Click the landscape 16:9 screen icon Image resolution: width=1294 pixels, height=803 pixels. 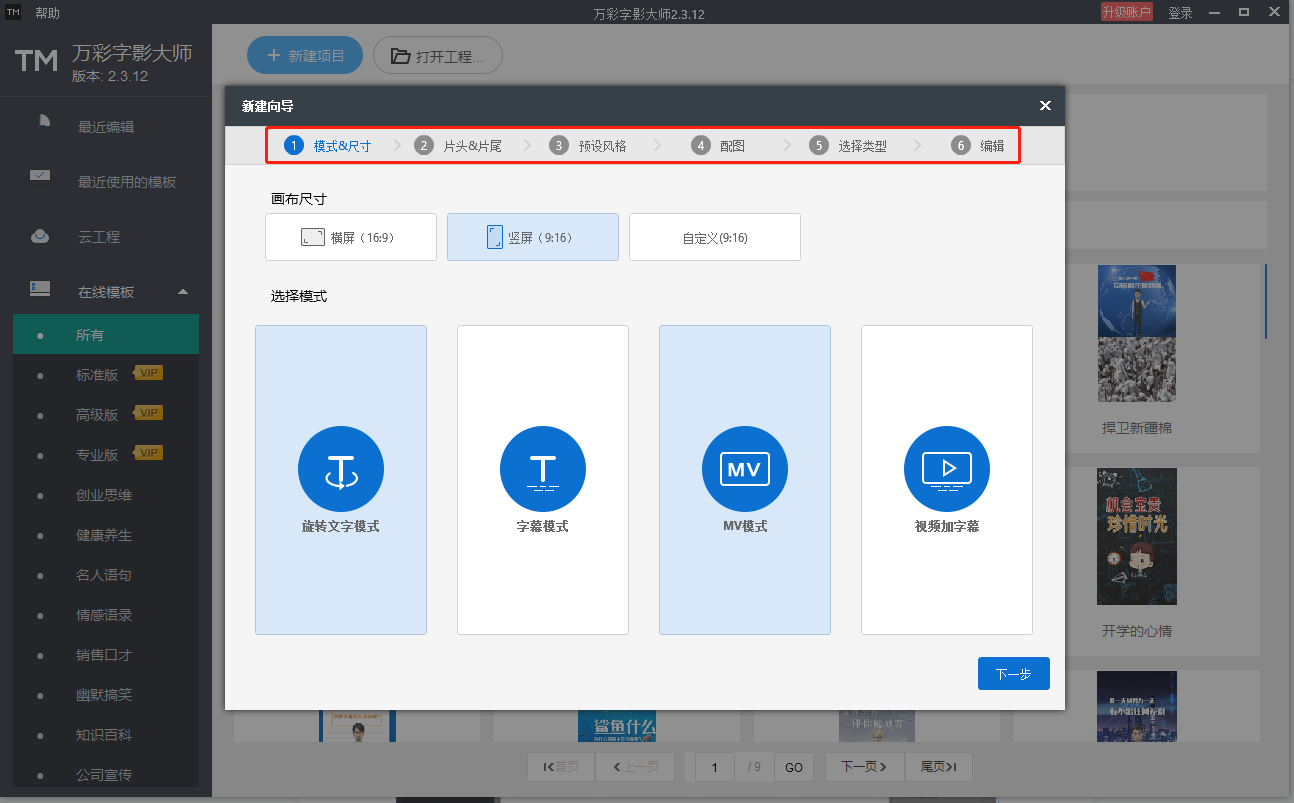point(313,238)
